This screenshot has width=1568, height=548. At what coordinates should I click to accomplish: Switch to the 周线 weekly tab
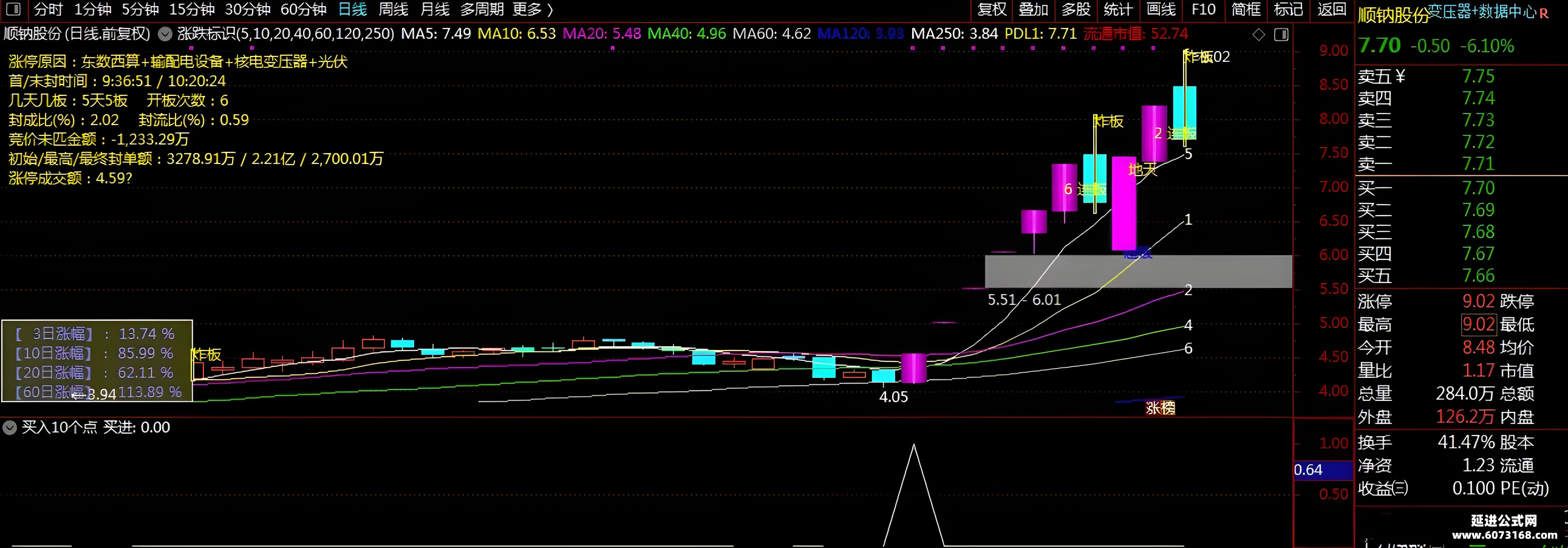tap(394, 10)
